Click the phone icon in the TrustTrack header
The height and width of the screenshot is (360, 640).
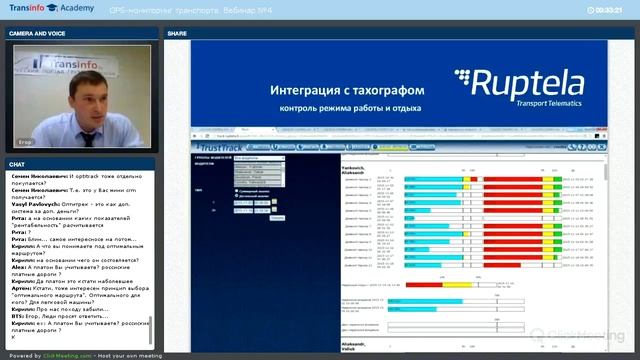(x=572, y=147)
